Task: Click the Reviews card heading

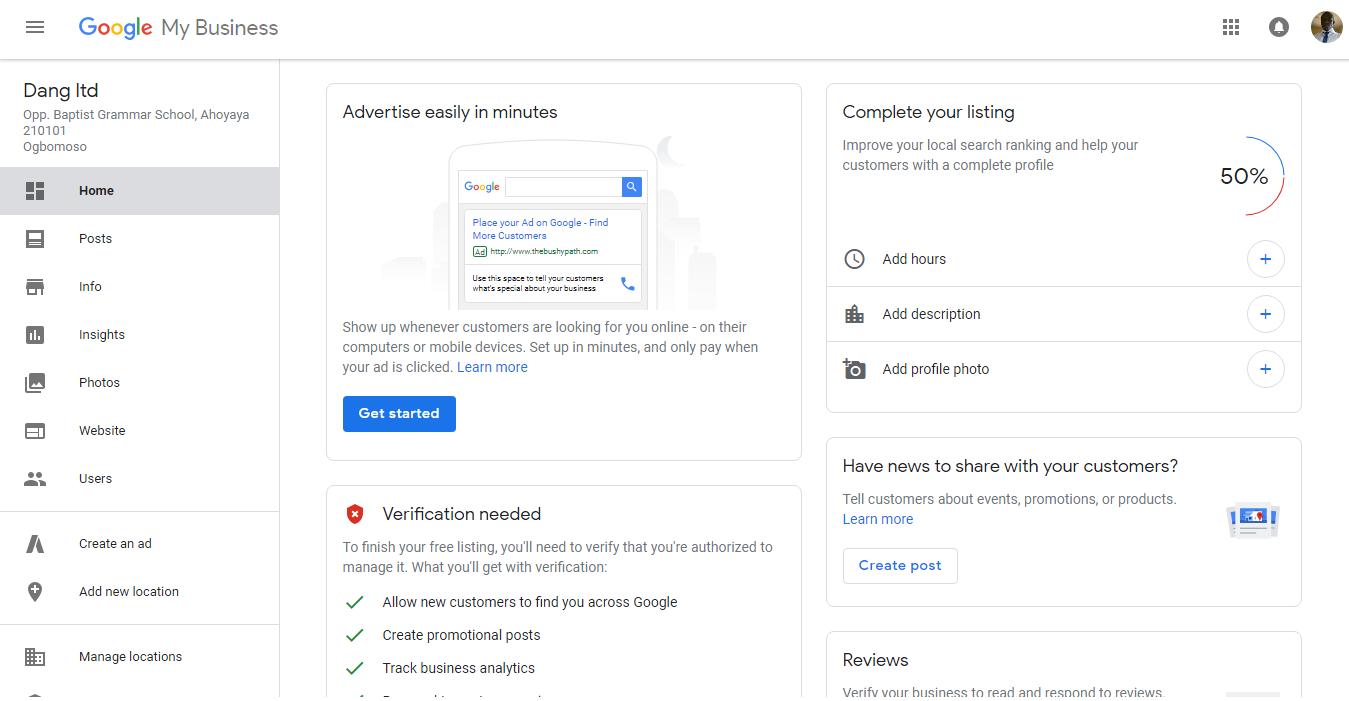Action: tap(876, 660)
